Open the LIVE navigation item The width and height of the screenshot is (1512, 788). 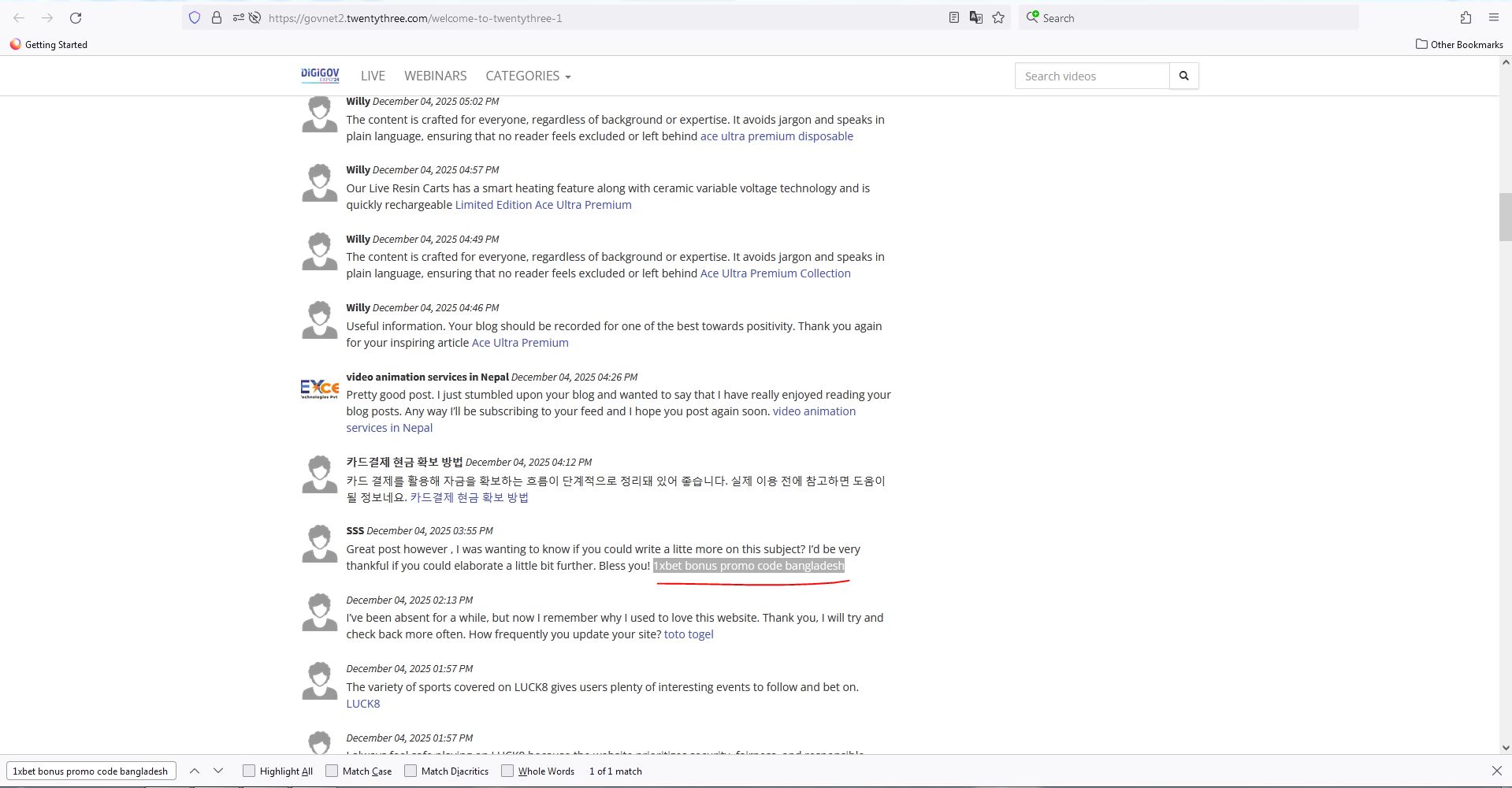(373, 76)
